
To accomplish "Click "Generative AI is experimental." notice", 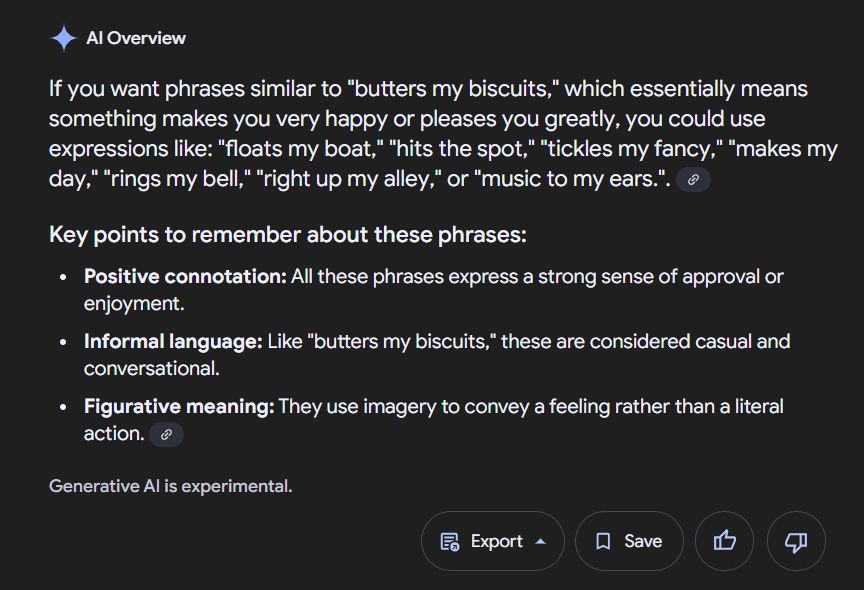I will coord(171,486).
